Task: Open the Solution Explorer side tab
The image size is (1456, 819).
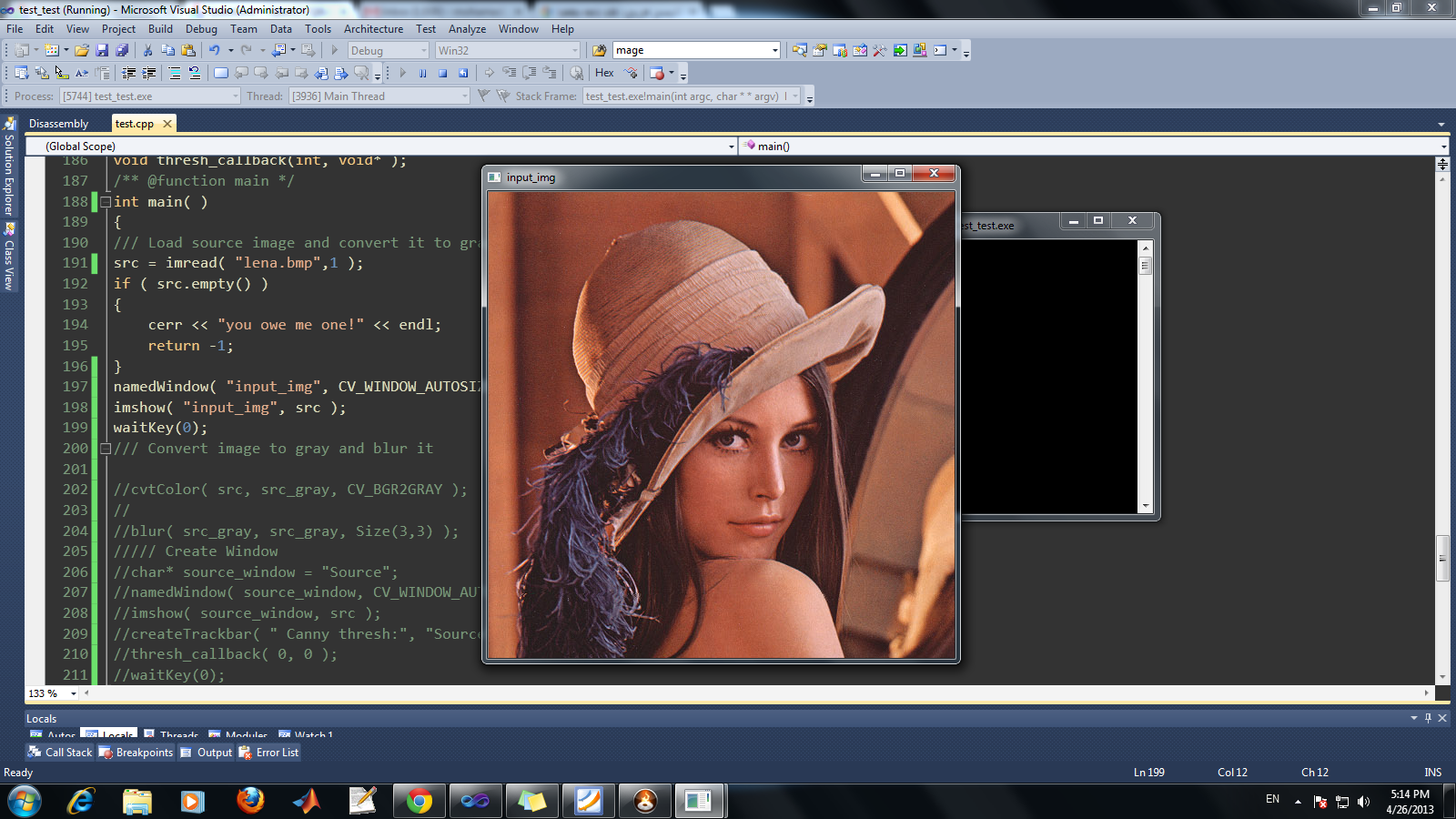Action: coord(9,166)
